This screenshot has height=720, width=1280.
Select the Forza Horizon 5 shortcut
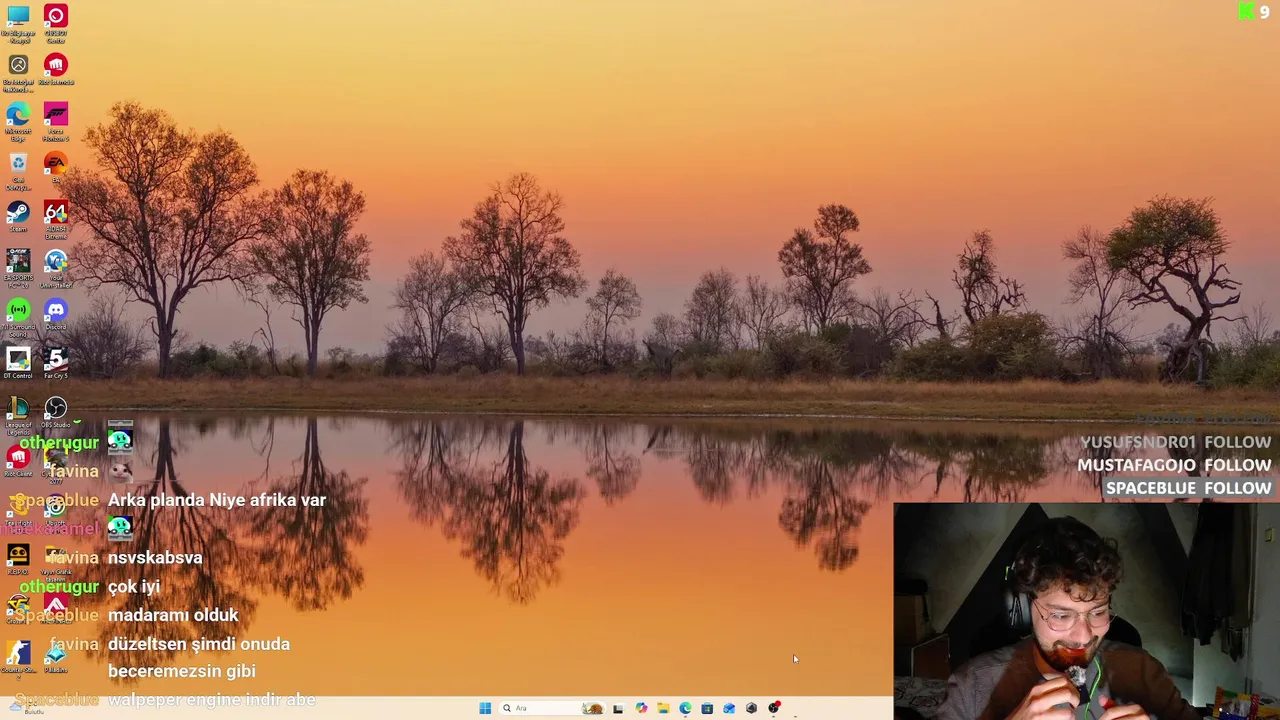click(x=55, y=121)
